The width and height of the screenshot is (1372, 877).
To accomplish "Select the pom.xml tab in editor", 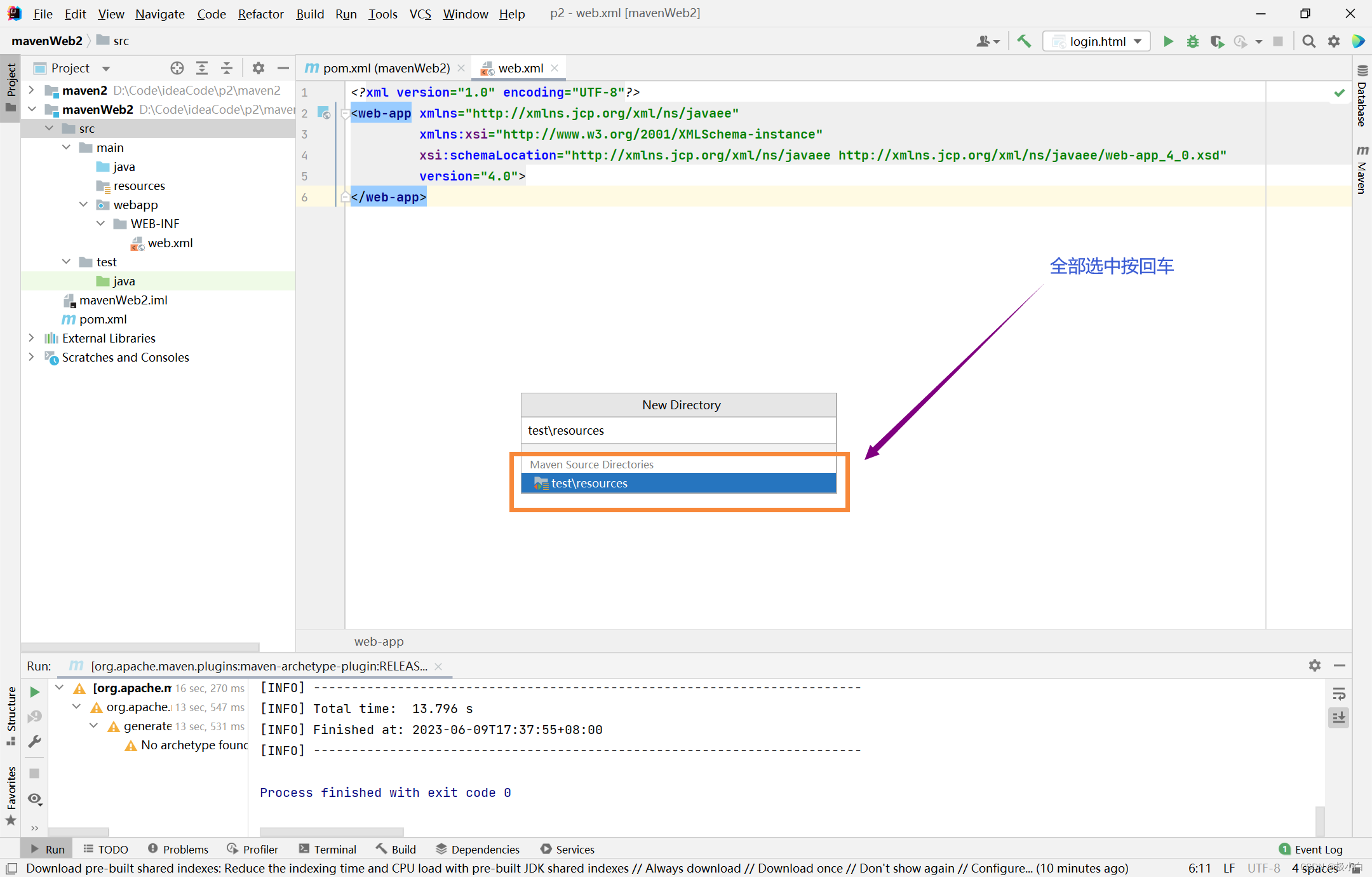I will click(x=382, y=68).
